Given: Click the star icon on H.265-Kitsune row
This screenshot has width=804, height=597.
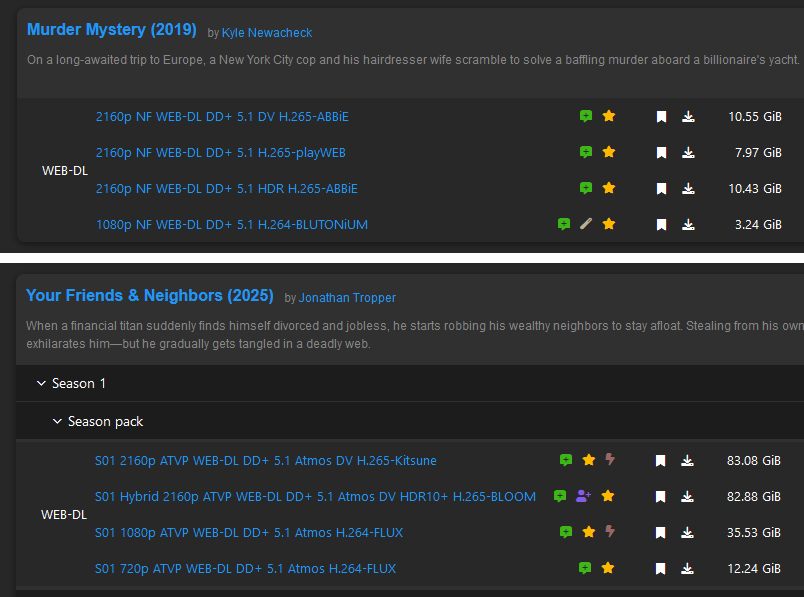Looking at the screenshot, I should [x=589, y=460].
